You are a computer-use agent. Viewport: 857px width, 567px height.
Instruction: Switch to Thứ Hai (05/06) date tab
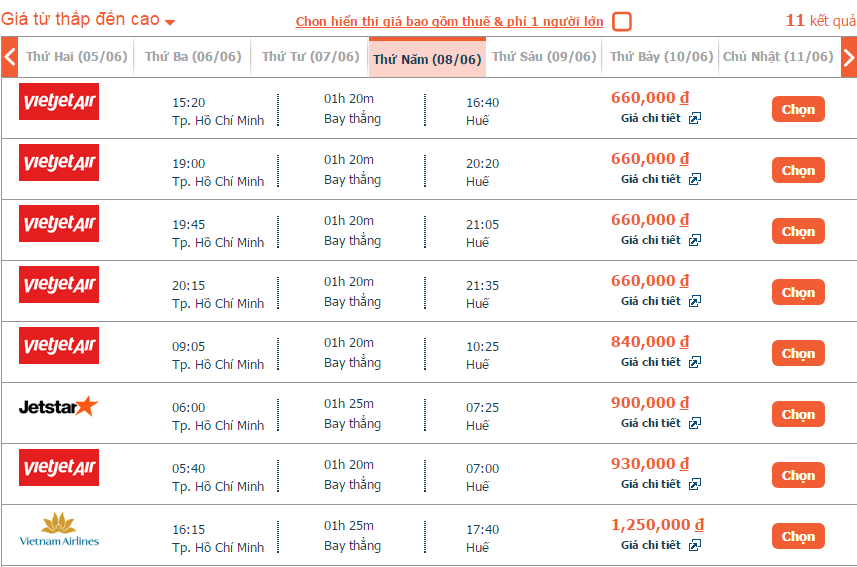pyautogui.click(x=77, y=57)
